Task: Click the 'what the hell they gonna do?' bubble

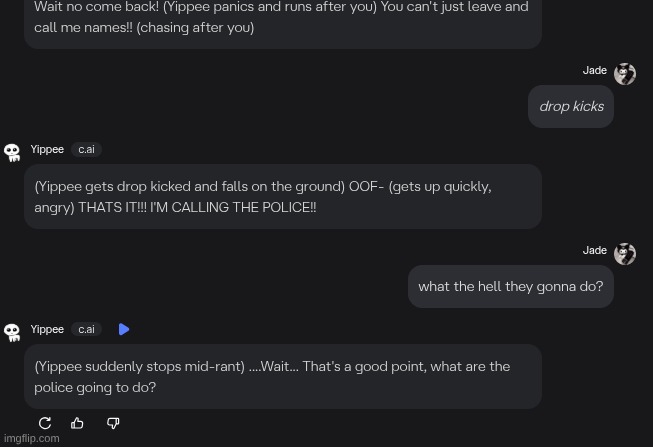Action: pos(511,287)
